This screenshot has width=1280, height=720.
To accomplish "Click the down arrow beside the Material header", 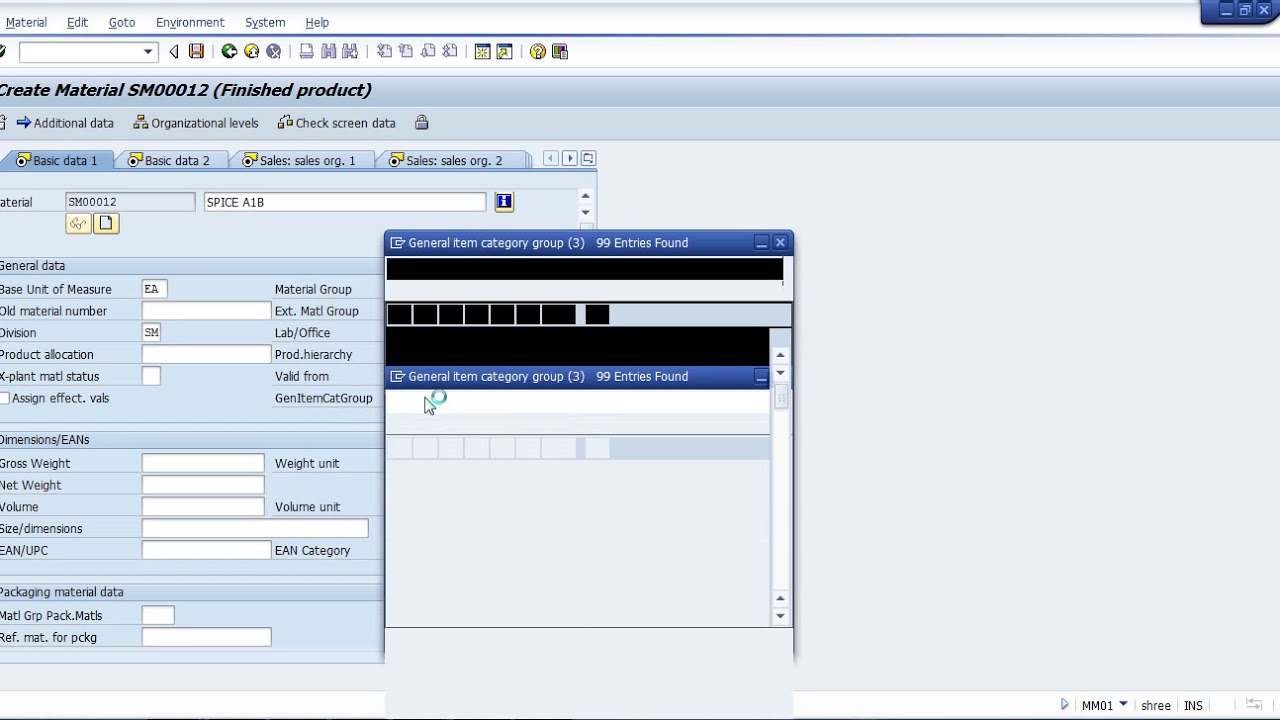I will 585,212.
